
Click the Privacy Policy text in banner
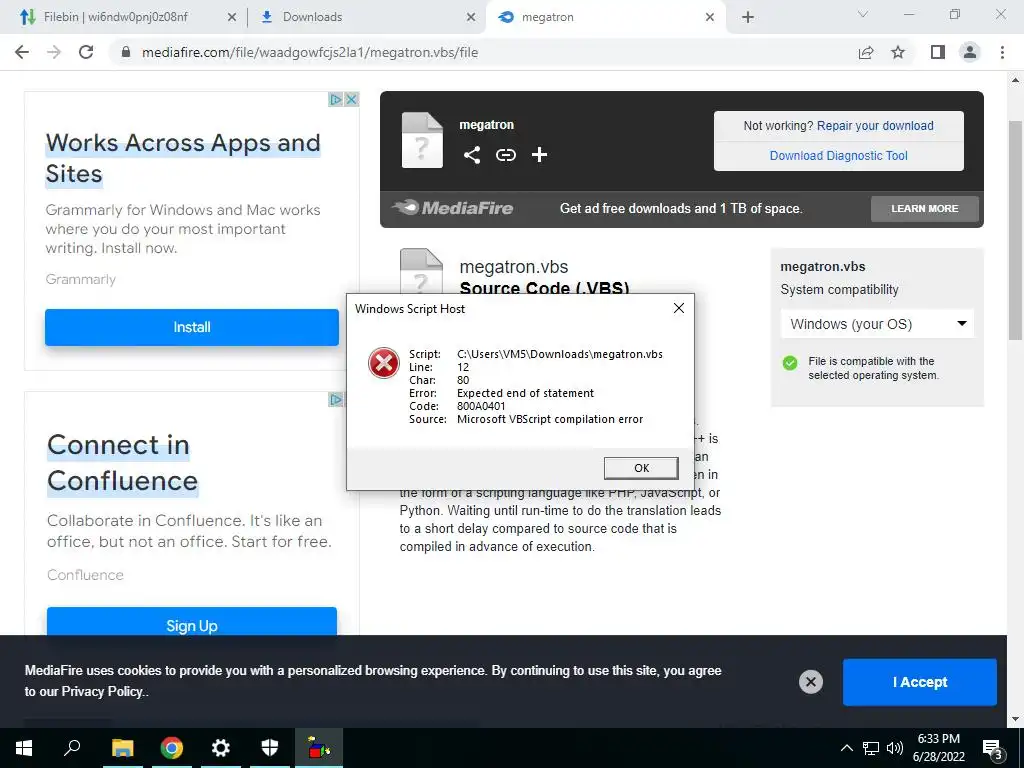click(102, 692)
